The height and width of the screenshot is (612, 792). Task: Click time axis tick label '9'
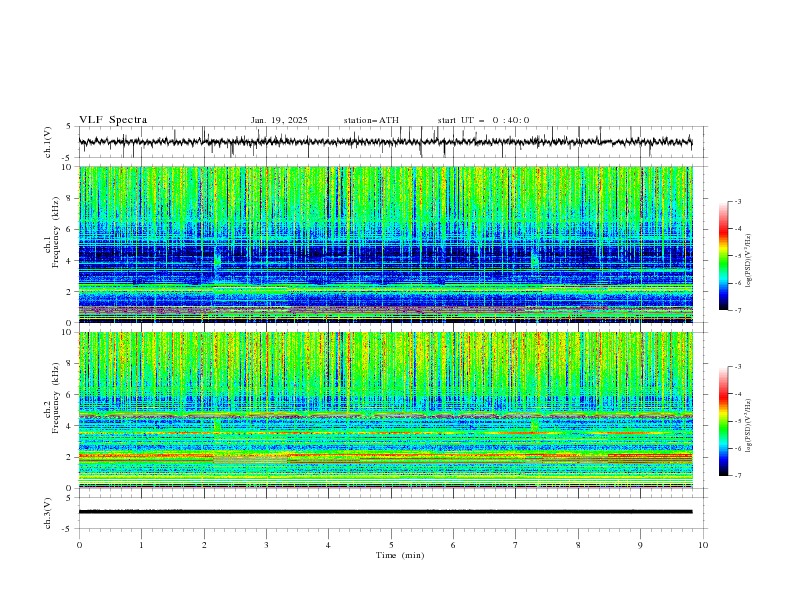[640, 545]
